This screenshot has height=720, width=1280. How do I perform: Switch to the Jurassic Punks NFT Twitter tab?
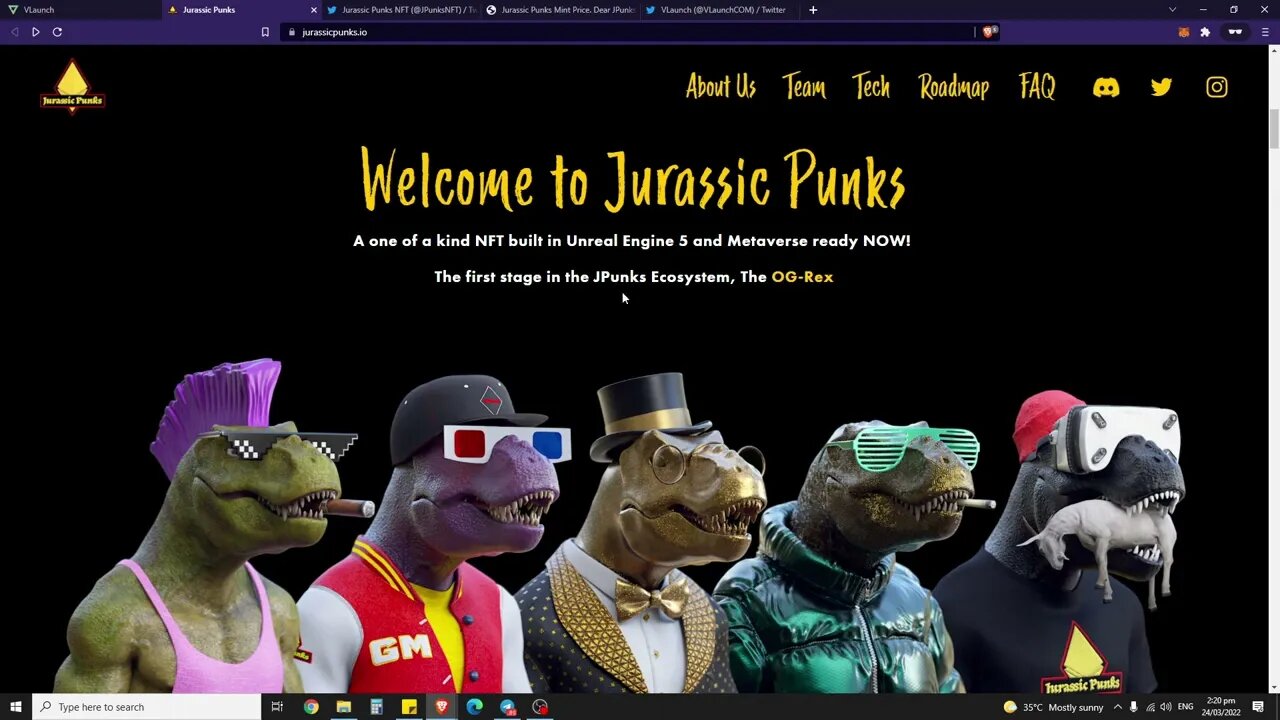(400, 10)
